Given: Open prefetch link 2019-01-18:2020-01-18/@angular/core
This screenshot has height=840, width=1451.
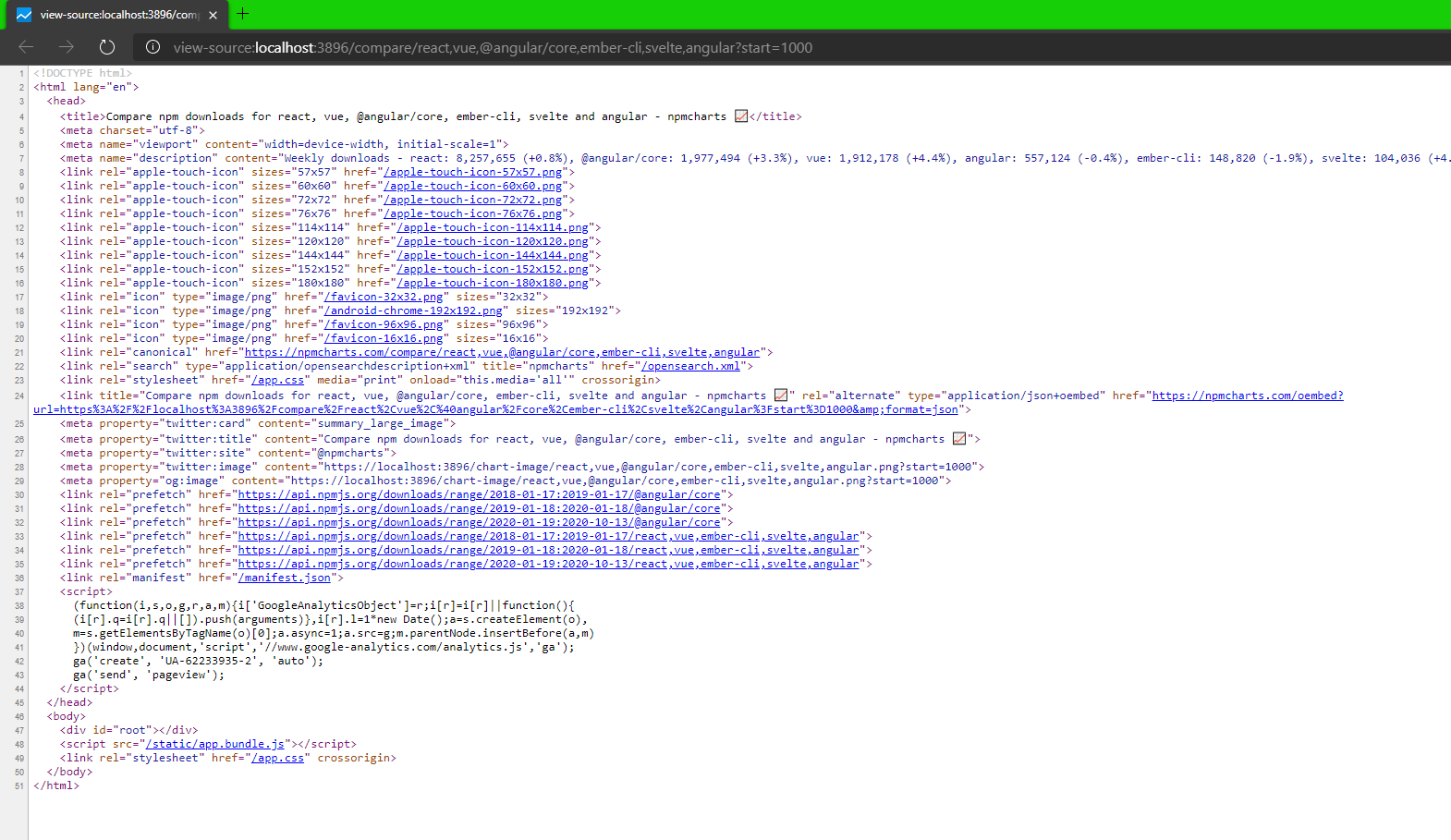Looking at the screenshot, I should pos(479,508).
